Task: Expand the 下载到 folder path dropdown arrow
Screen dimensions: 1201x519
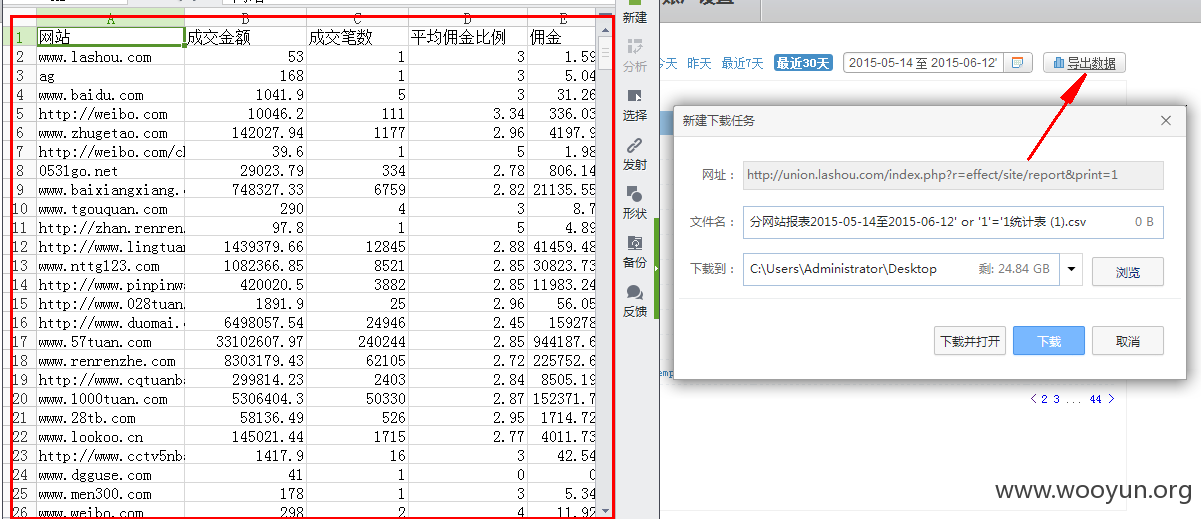Action: coord(1071,269)
